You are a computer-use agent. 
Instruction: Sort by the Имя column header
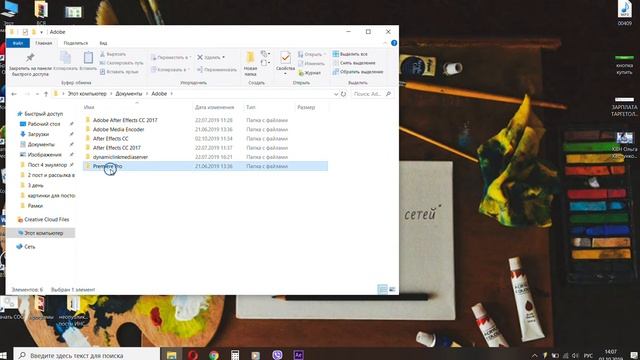(89, 107)
